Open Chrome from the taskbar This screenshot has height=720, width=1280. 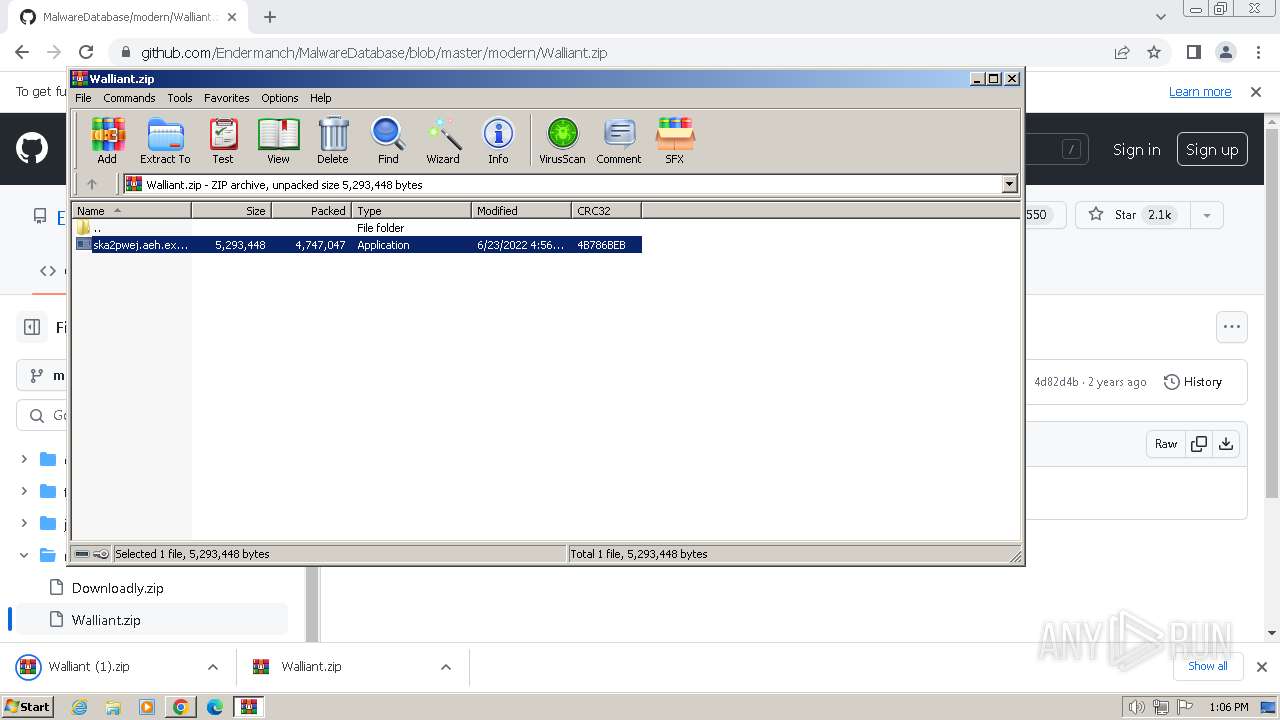click(180, 707)
